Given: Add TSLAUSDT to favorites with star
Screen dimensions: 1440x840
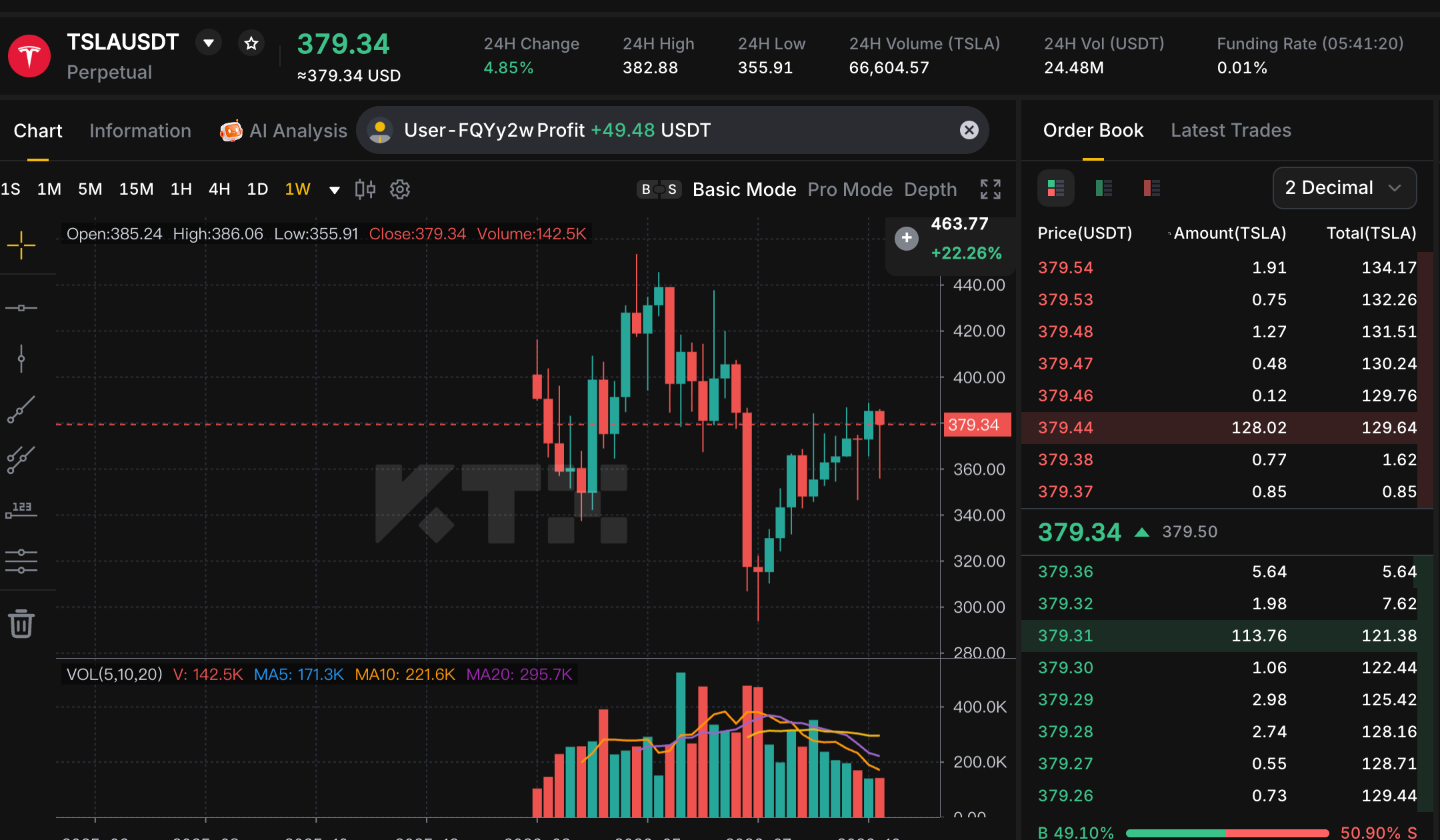Looking at the screenshot, I should [x=251, y=43].
